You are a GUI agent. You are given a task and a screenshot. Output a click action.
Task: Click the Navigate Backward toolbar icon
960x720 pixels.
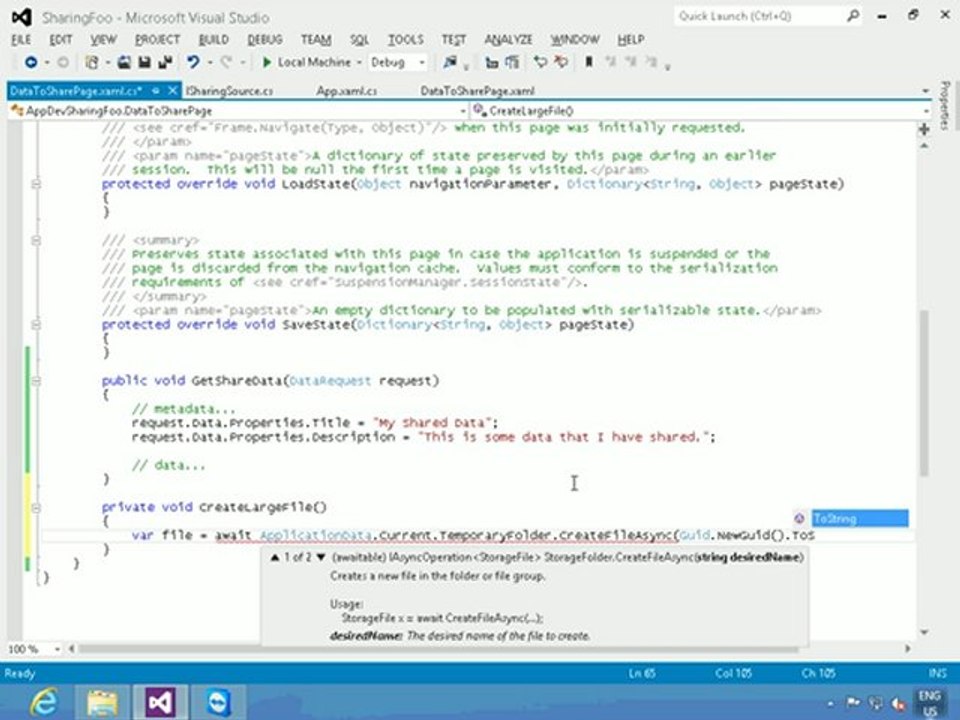click(31, 62)
